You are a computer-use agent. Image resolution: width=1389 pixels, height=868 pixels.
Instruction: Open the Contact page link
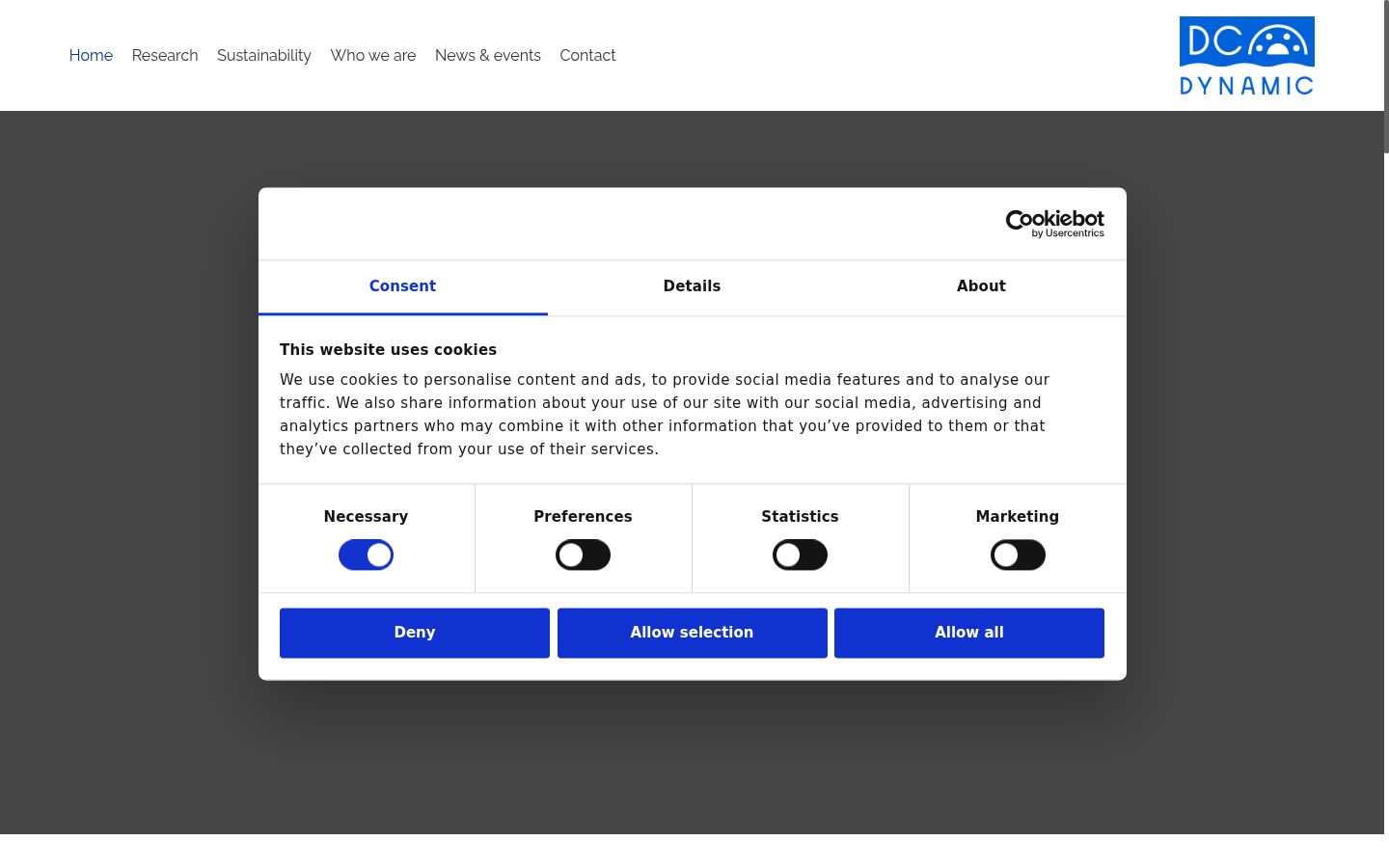pyautogui.click(x=587, y=56)
